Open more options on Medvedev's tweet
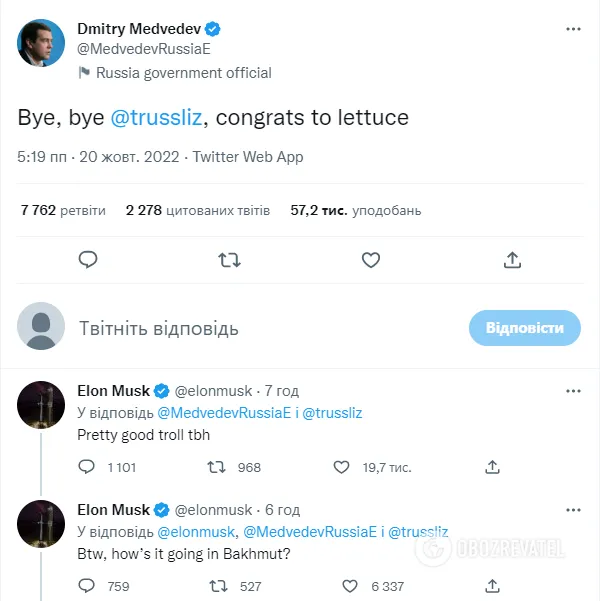600x601 pixels. click(573, 30)
